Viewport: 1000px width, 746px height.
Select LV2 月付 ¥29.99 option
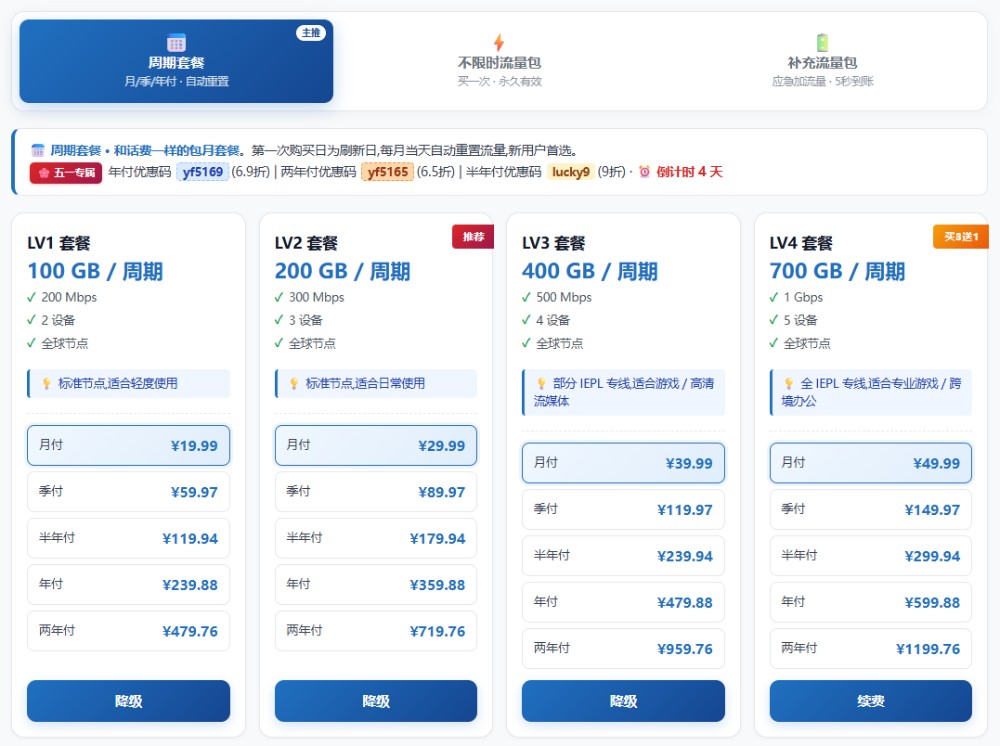[376, 445]
